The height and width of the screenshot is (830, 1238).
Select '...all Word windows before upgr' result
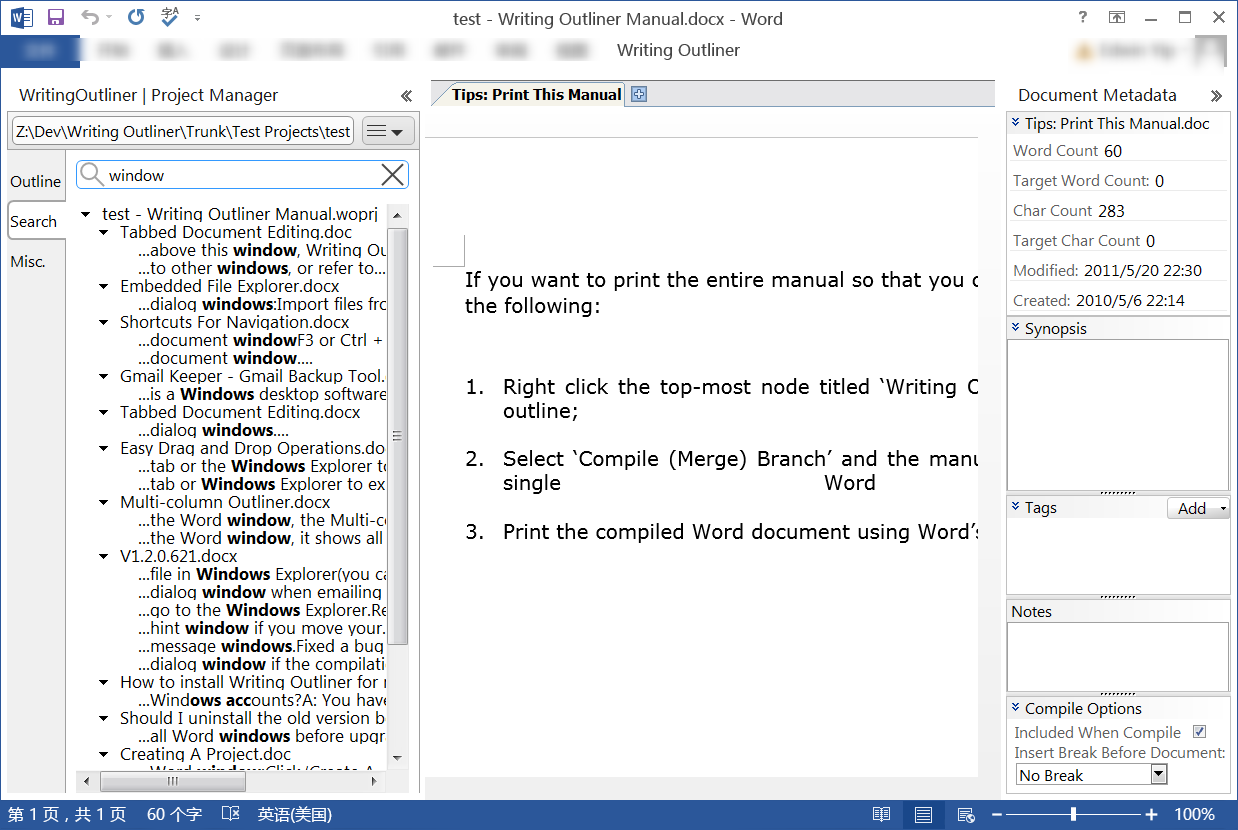[262, 736]
